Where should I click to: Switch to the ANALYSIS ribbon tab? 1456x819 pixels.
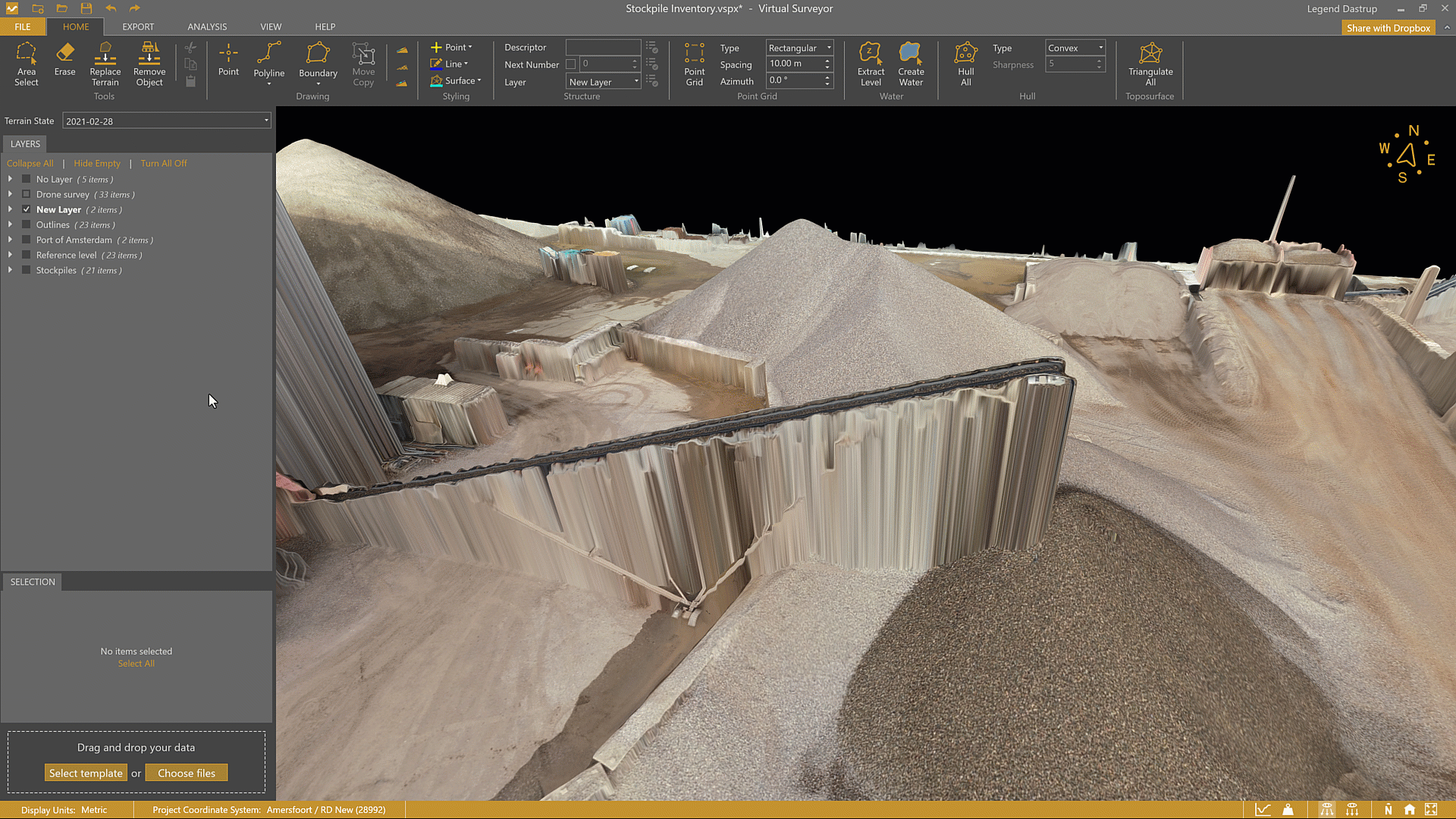[x=207, y=27]
